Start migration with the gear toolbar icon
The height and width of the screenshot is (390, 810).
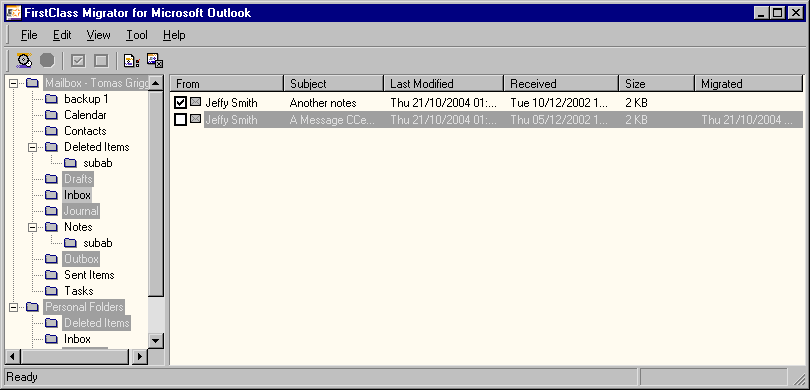pos(24,60)
